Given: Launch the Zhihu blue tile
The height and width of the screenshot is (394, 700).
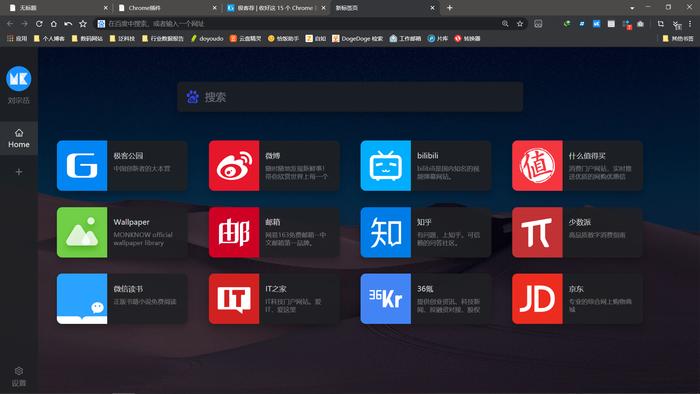Looking at the screenshot, I should [385, 232].
